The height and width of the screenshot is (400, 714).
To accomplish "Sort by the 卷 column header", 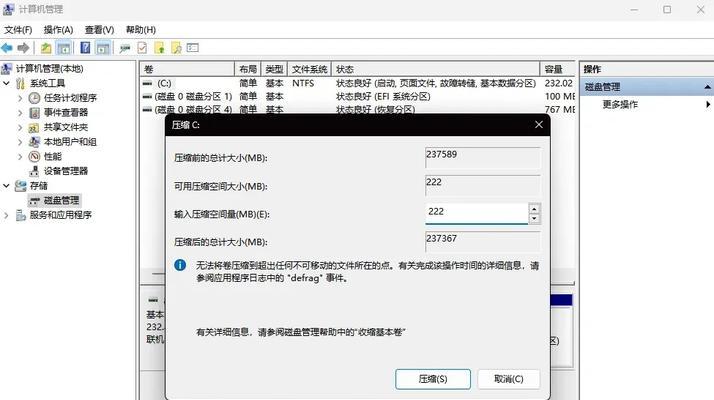I will tap(187, 69).
